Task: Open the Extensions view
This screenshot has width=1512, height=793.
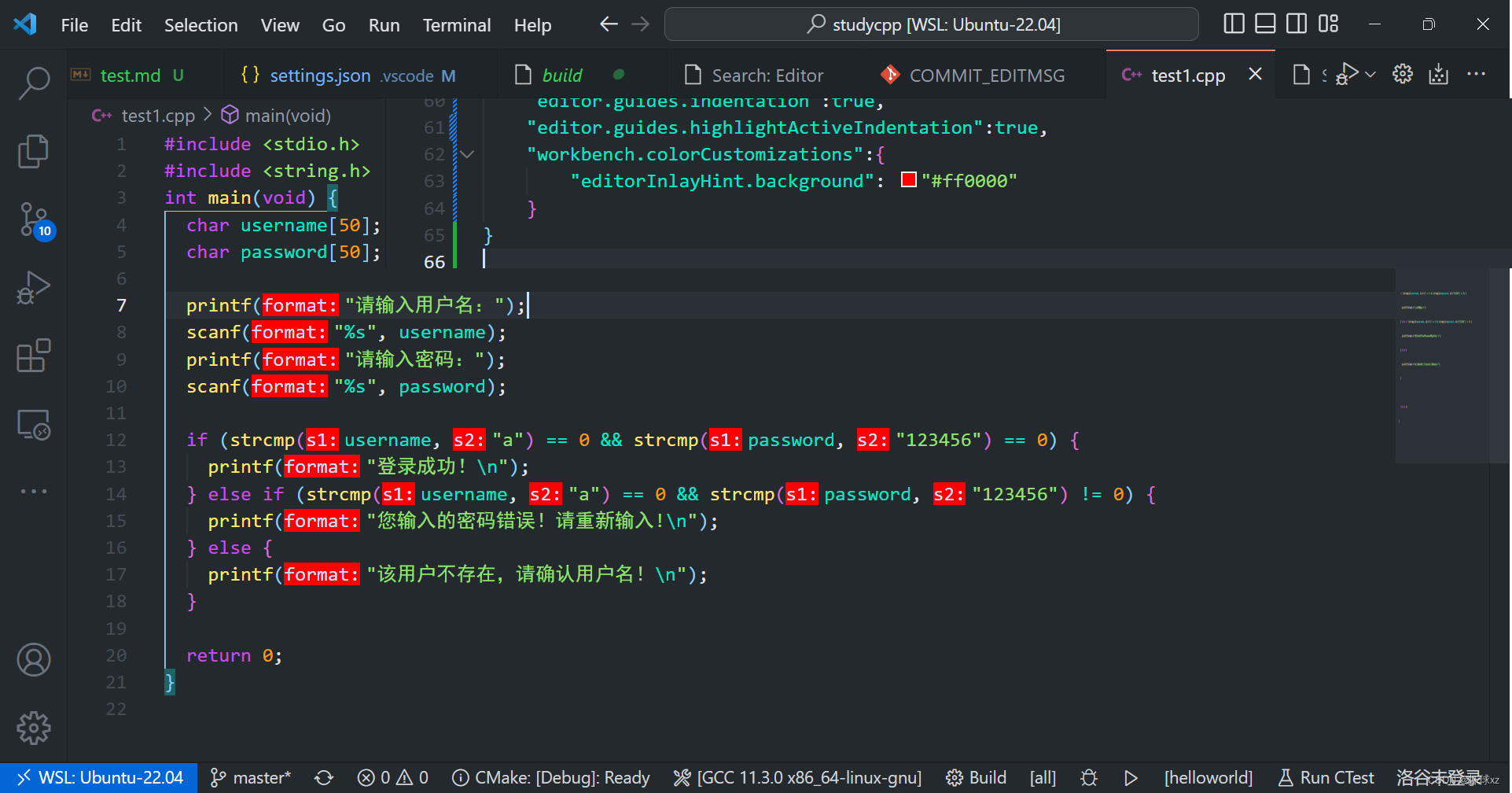Action: 34,356
